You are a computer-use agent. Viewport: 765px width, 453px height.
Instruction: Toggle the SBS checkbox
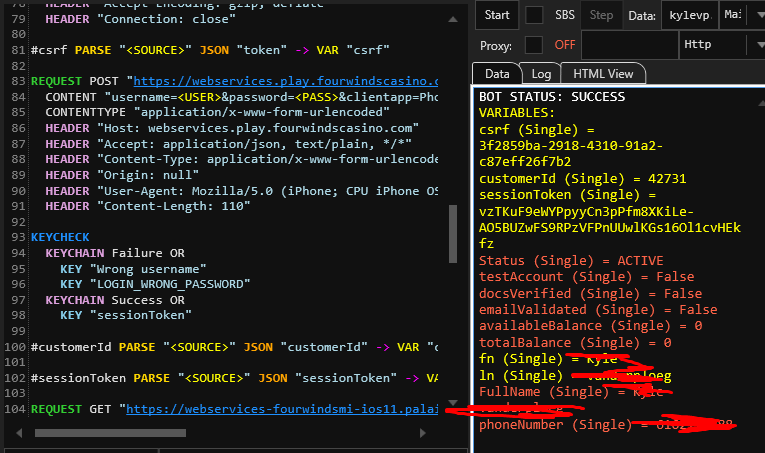point(534,15)
